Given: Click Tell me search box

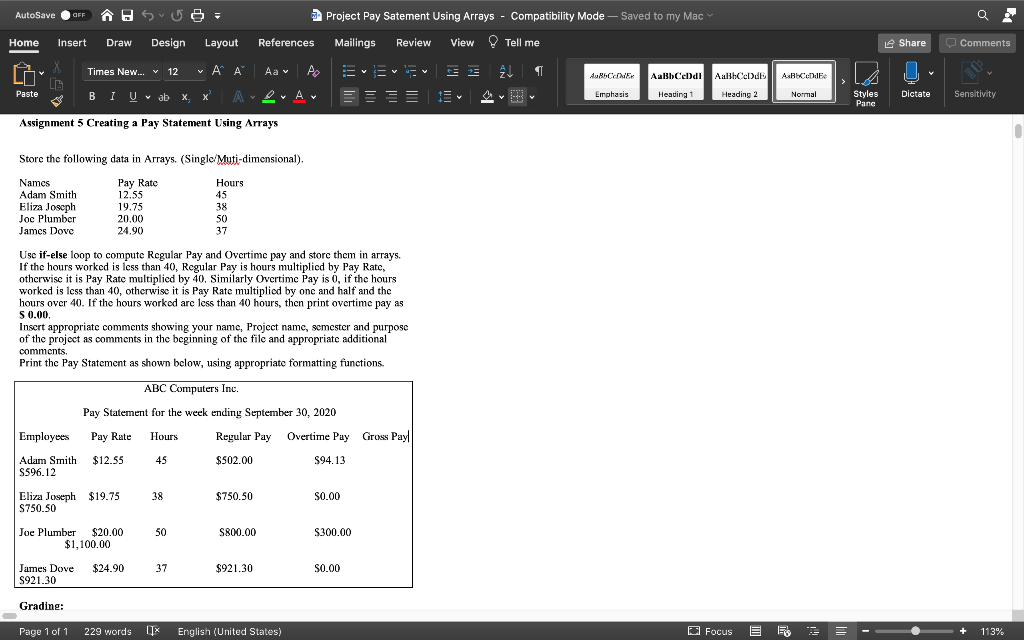Looking at the screenshot, I should [515, 42].
